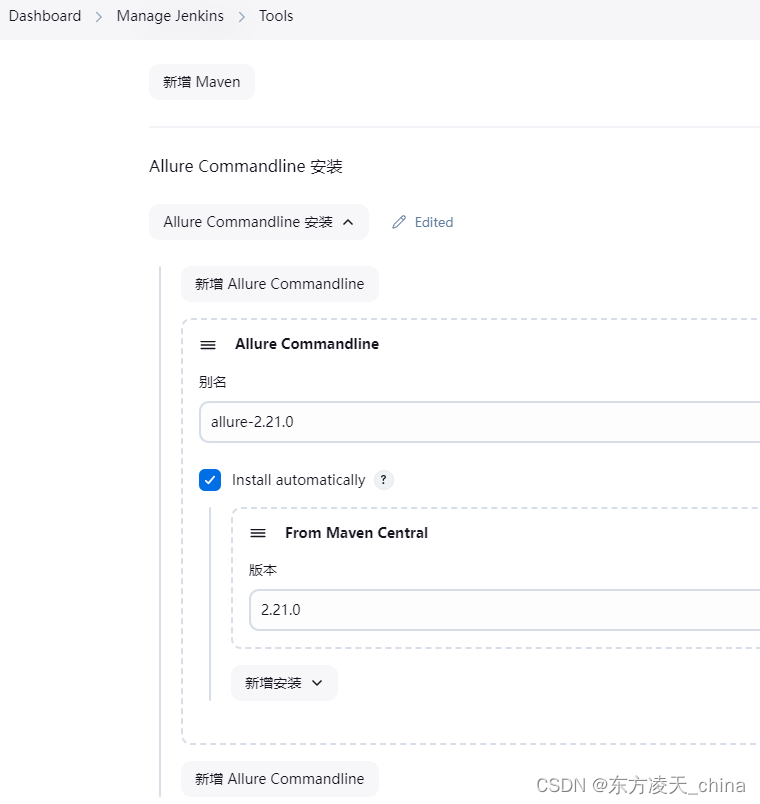The image size is (760, 804).
Task: Click the drag handle beside Allure Commandline
Action: coord(208,344)
